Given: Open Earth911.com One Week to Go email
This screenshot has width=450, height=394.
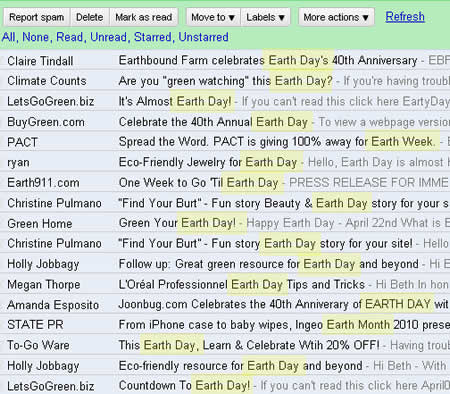Looking at the screenshot, I should (x=225, y=183).
